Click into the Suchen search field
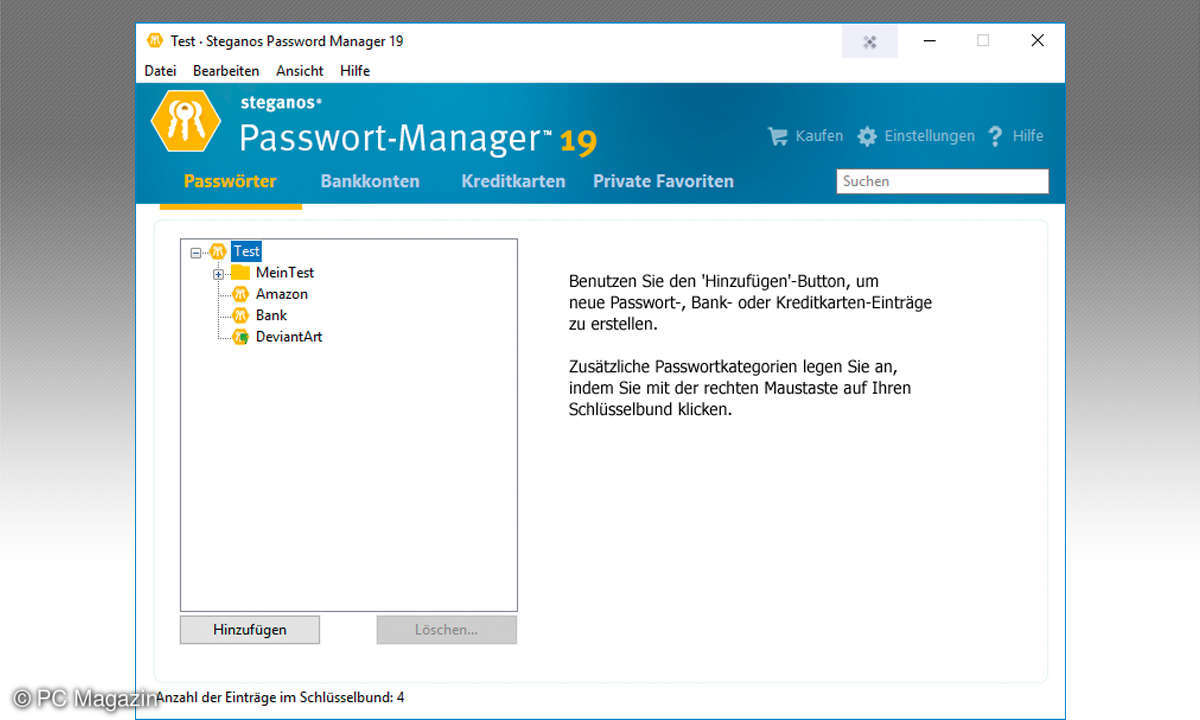1200x720 pixels. coord(942,181)
